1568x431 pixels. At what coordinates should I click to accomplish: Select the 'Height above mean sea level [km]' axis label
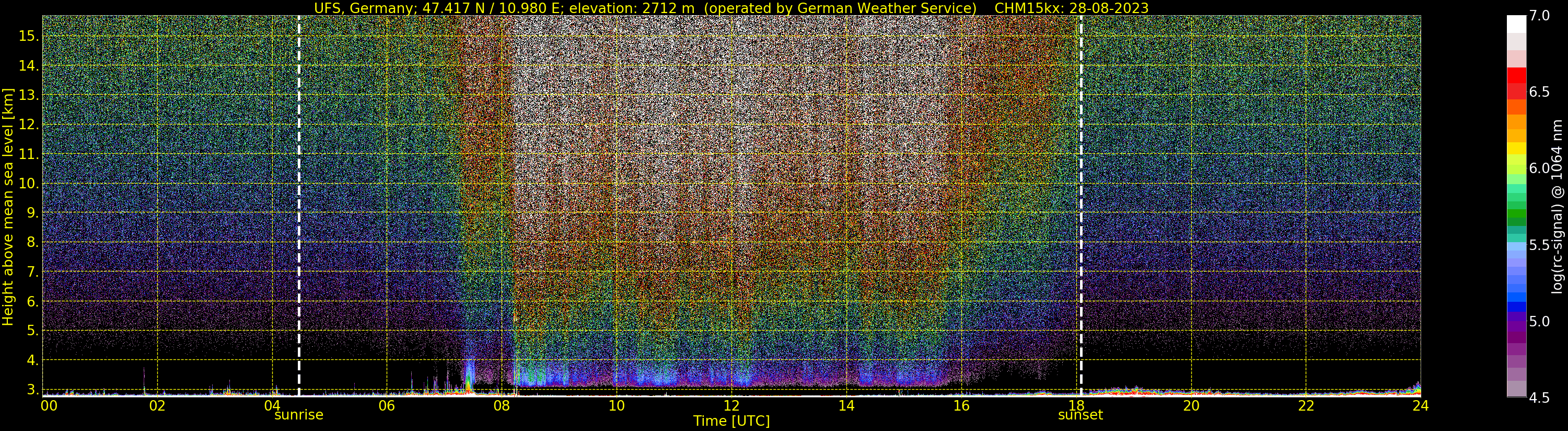tap(8, 207)
